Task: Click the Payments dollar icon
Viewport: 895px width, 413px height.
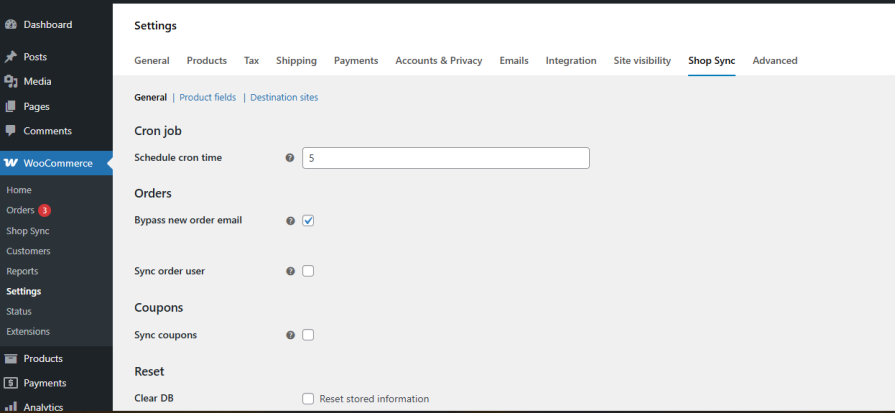Action: point(11,383)
